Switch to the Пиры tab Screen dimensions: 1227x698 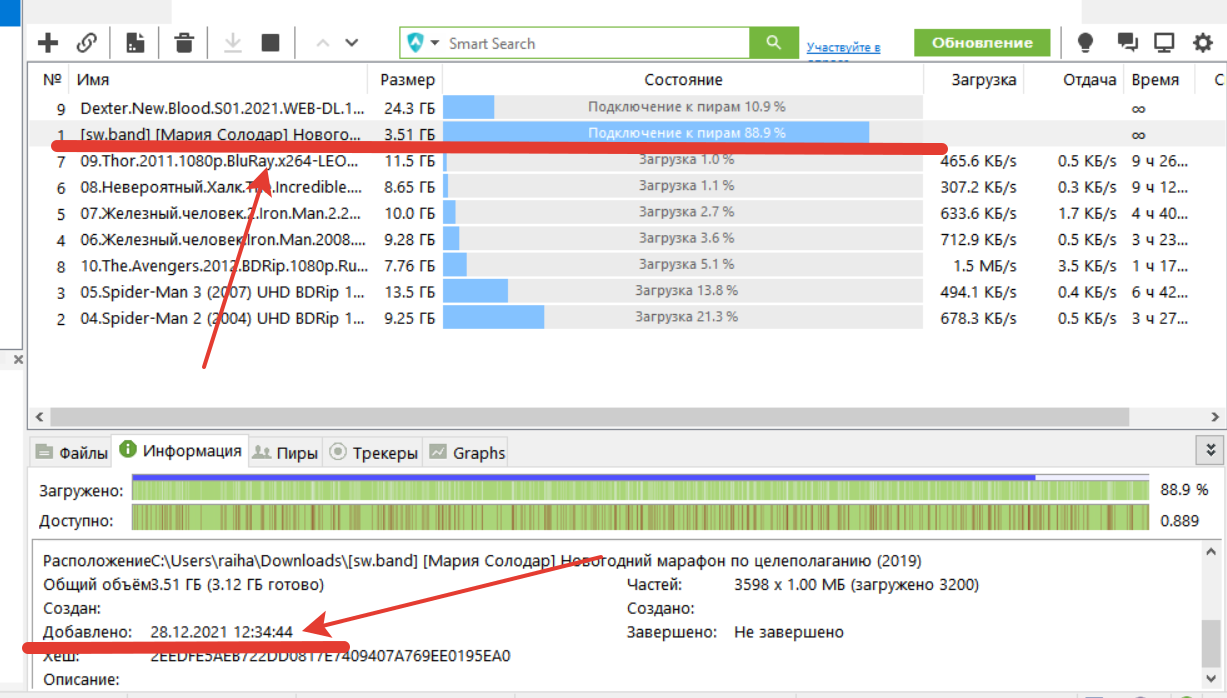286,453
